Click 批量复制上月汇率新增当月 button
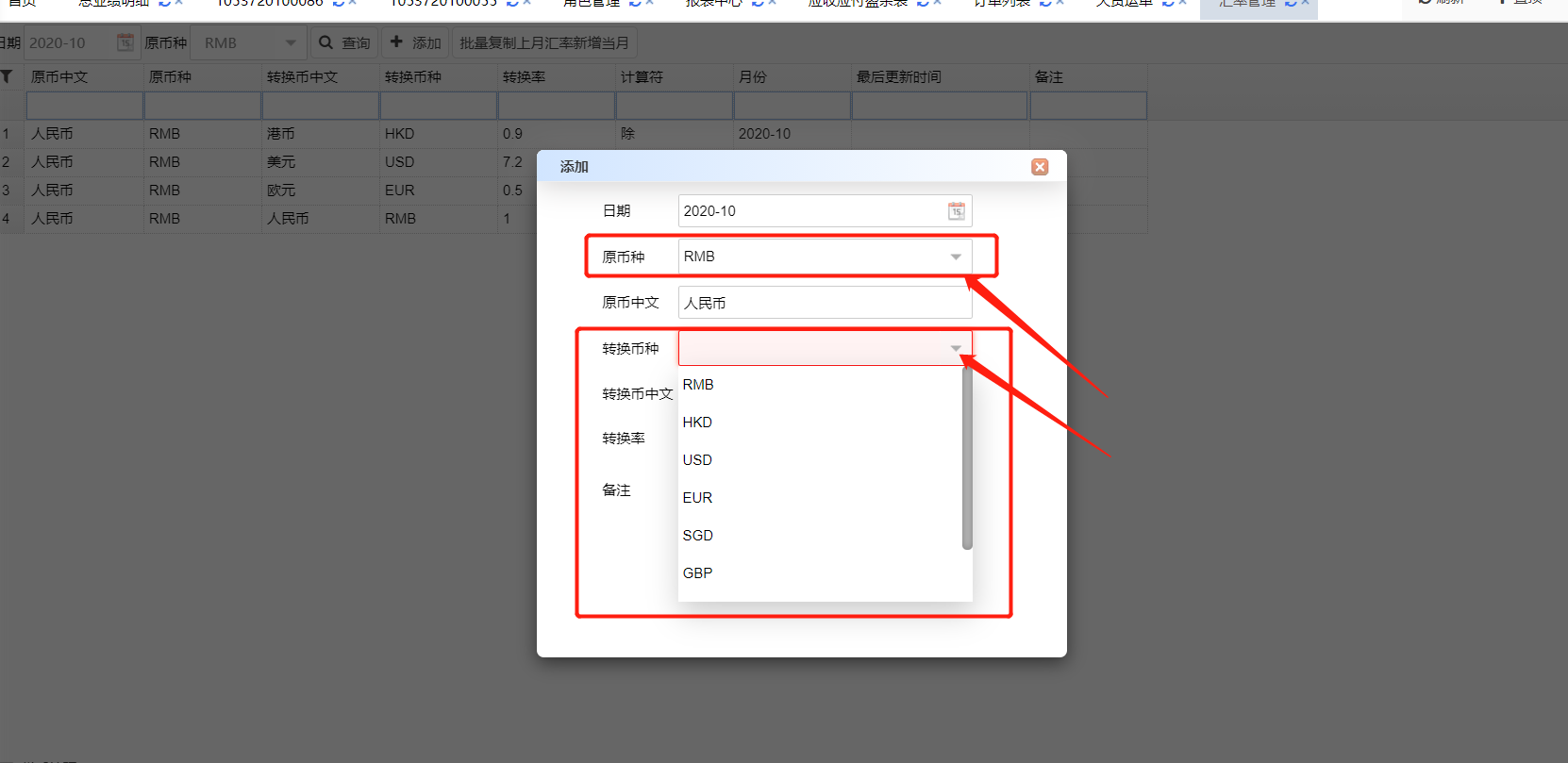This screenshot has height=763, width=1568. 544,42
